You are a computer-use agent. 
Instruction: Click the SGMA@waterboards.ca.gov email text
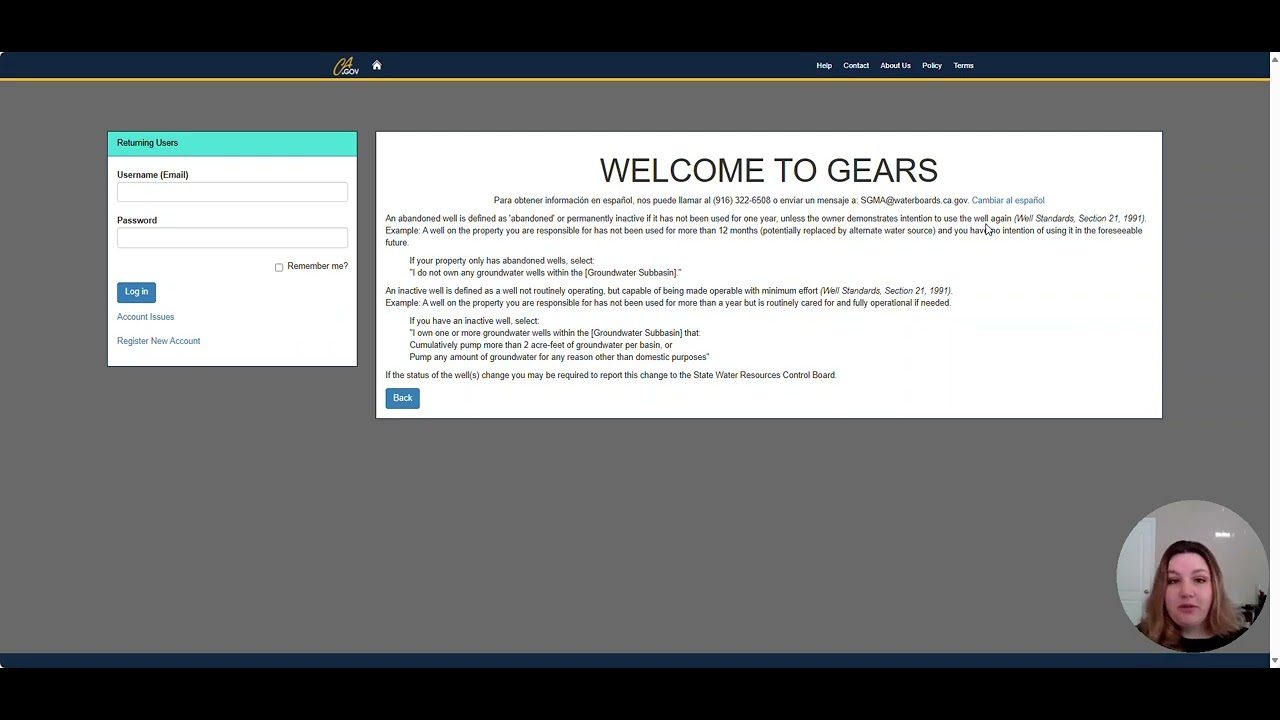(x=914, y=200)
